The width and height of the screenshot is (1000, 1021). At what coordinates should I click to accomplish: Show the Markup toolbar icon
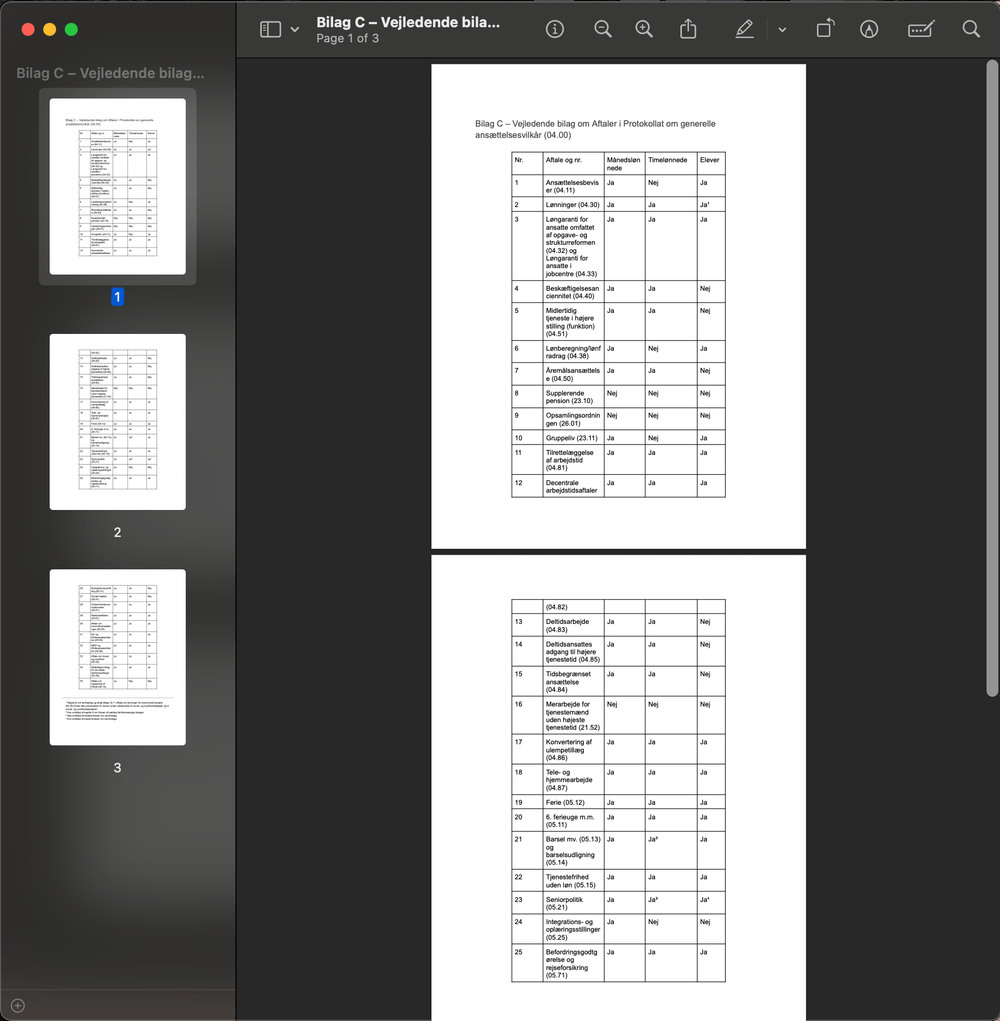coord(869,30)
